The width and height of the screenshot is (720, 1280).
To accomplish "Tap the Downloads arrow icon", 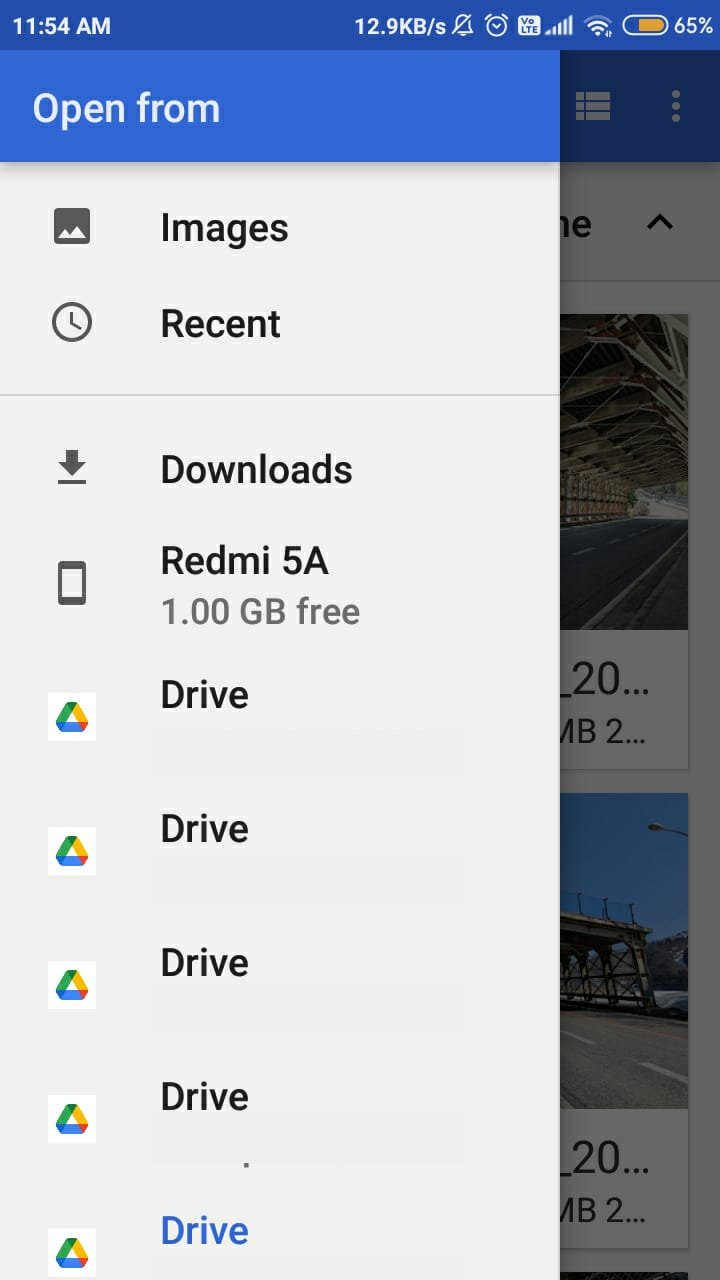I will [x=72, y=468].
